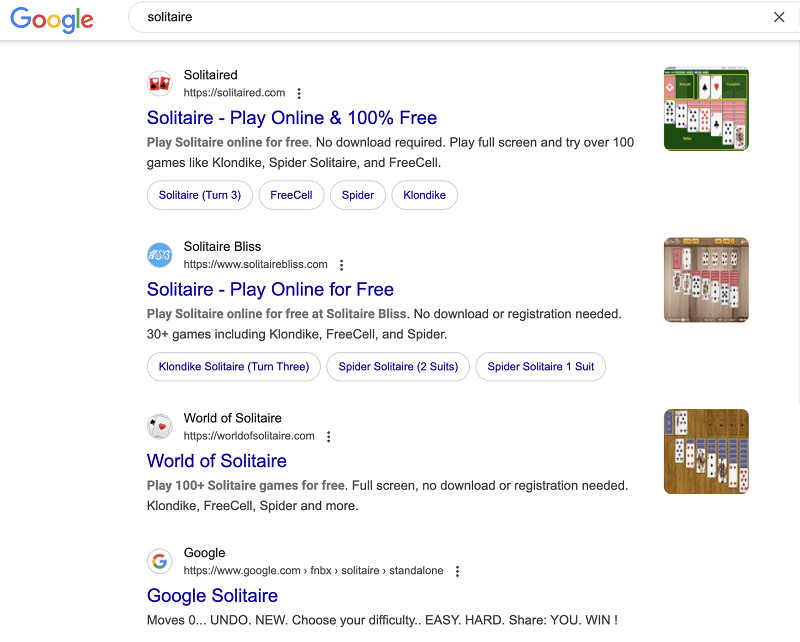Select the Klondike chip

point(424,195)
